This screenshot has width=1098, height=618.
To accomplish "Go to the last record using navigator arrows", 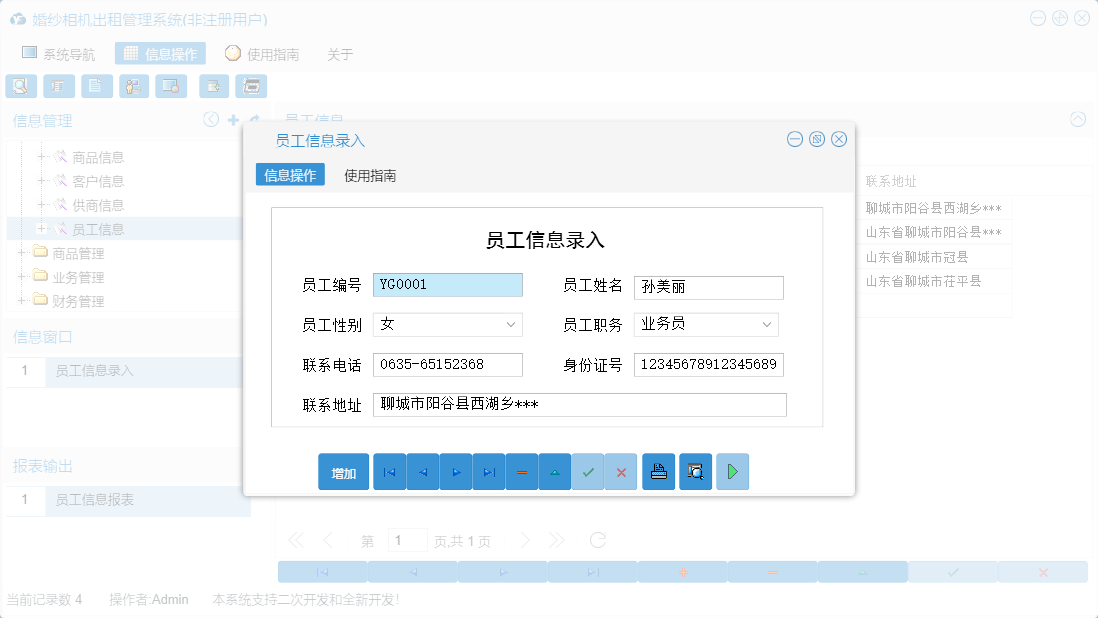I will pos(489,471).
